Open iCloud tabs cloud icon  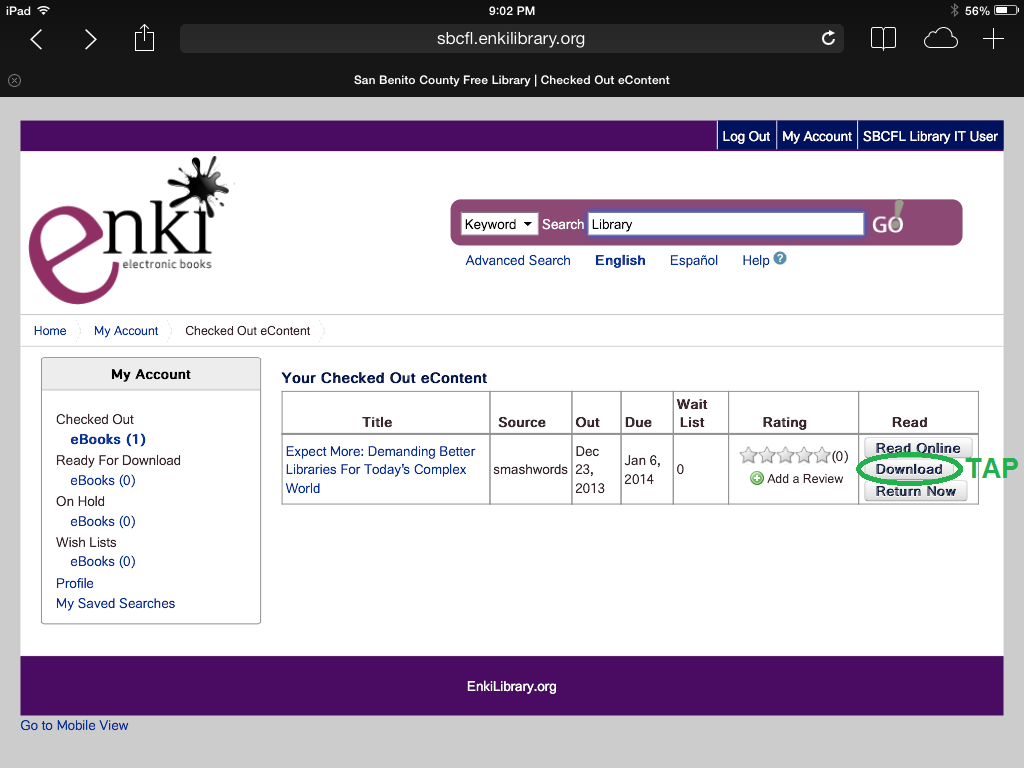click(x=940, y=39)
